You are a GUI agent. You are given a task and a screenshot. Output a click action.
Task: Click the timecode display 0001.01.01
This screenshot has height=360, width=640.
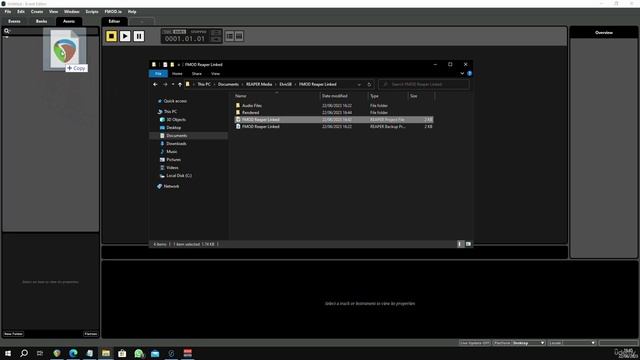click(185, 39)
